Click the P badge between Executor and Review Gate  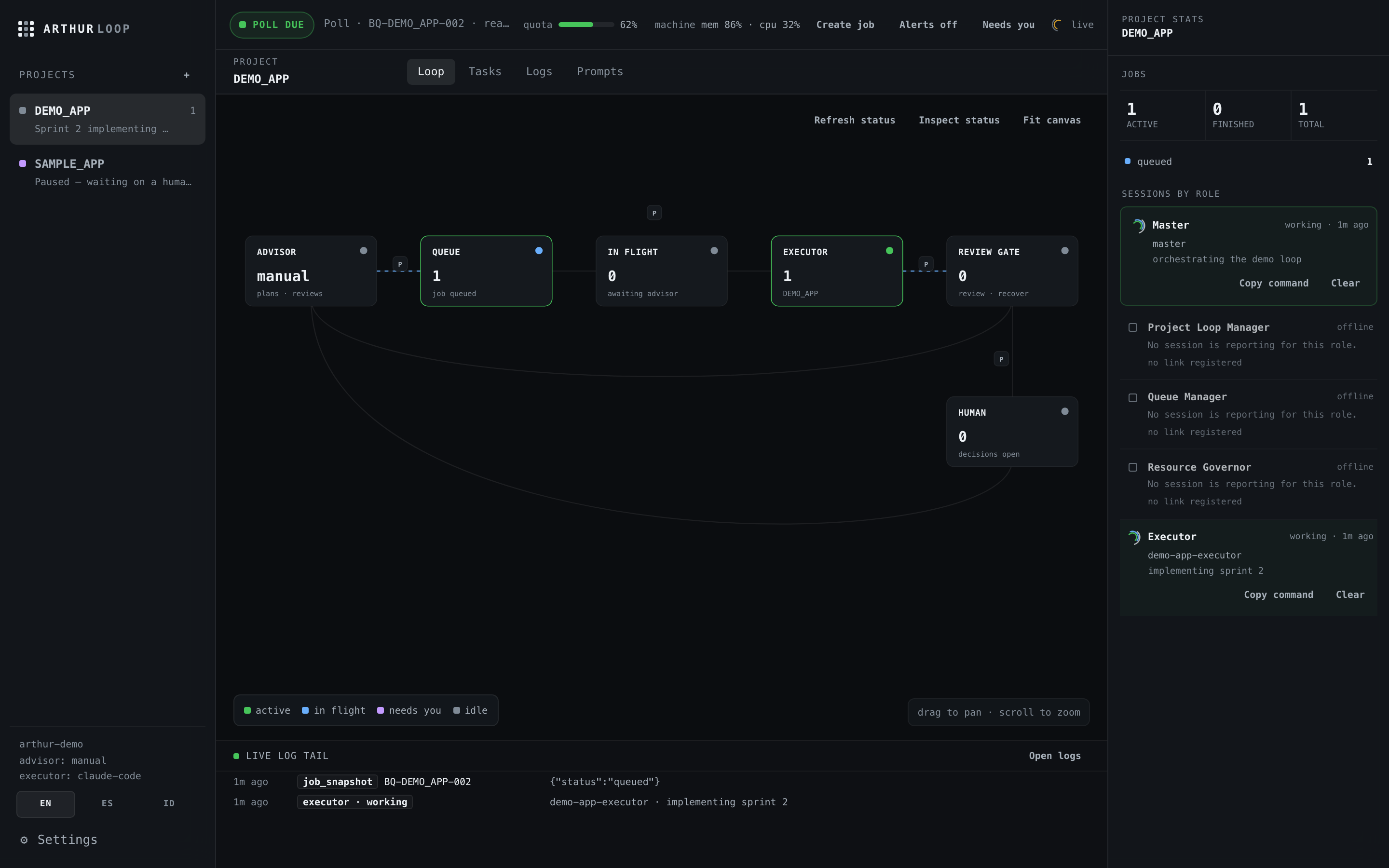[x=926, y=264]
